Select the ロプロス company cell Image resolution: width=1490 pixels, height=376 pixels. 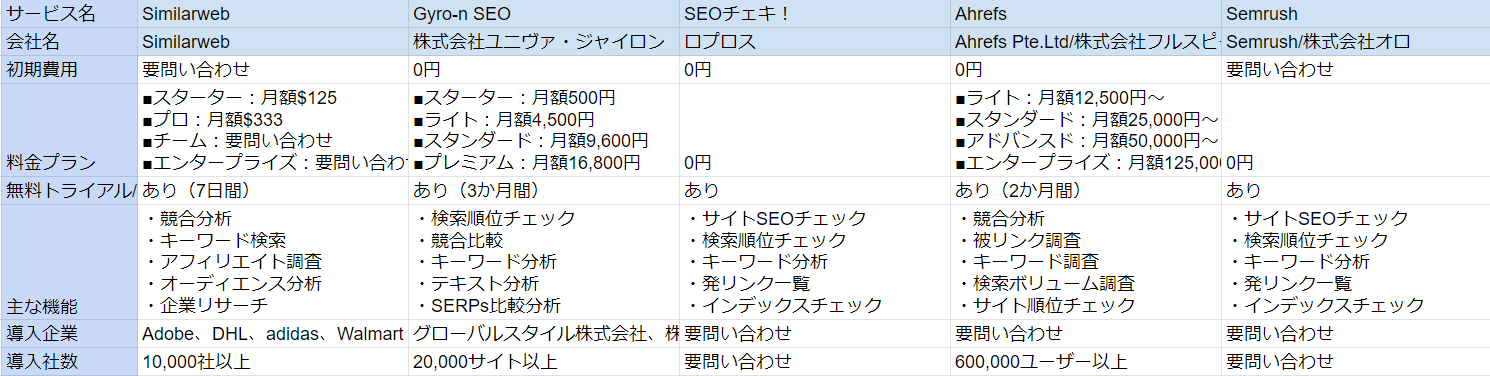tap(816, 42)
